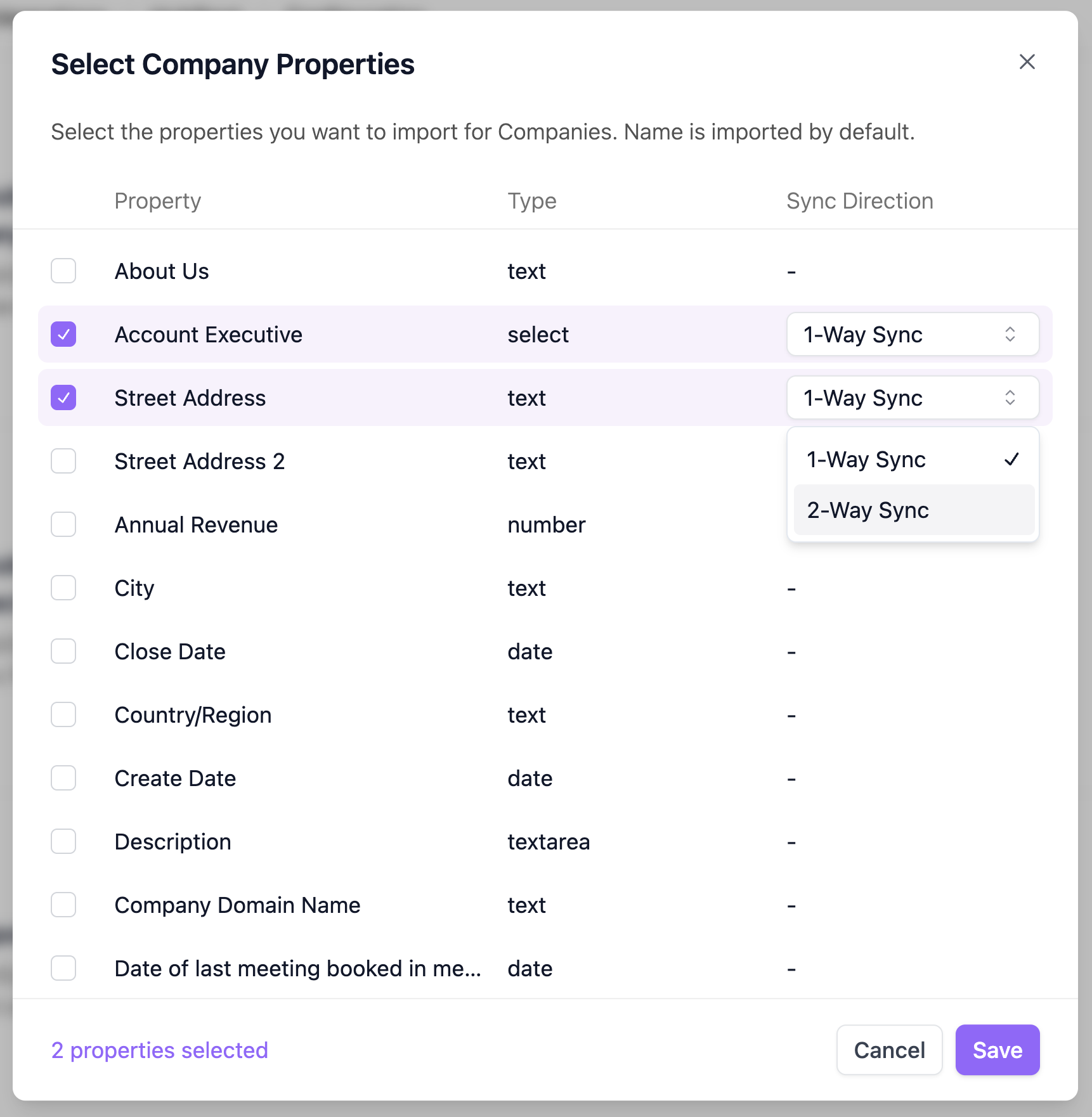Check the About Us property checkbox

click(x=63, y=271)
